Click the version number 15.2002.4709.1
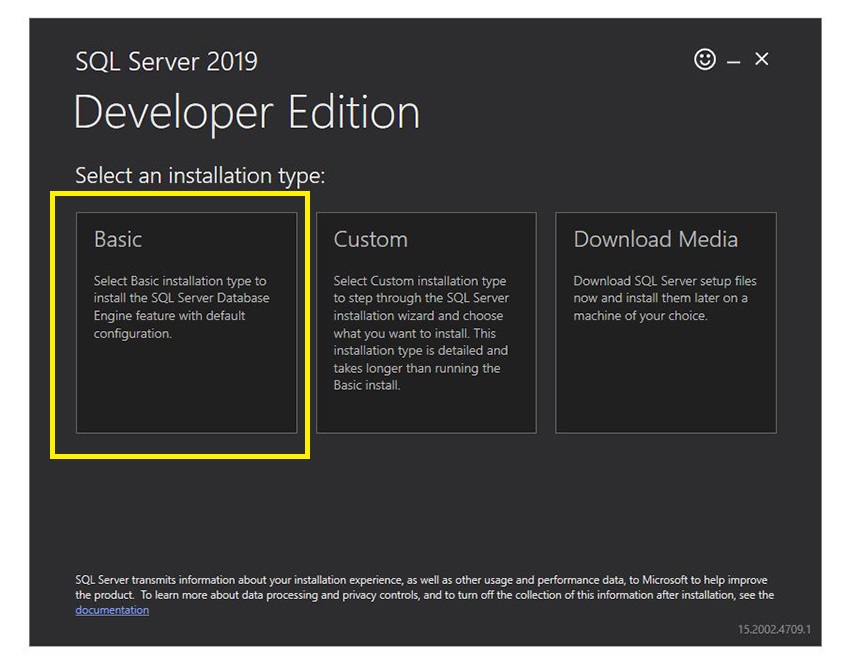 pos(774,629)
